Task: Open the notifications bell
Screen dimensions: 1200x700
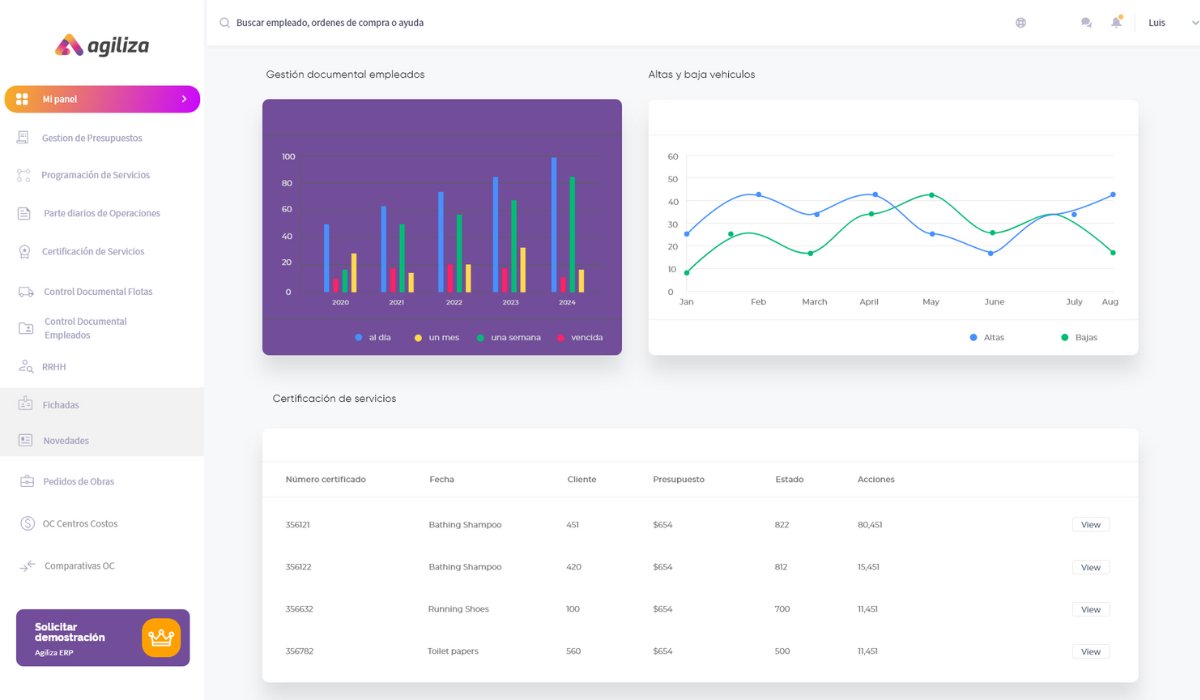Action: [x=1116, y=23]
